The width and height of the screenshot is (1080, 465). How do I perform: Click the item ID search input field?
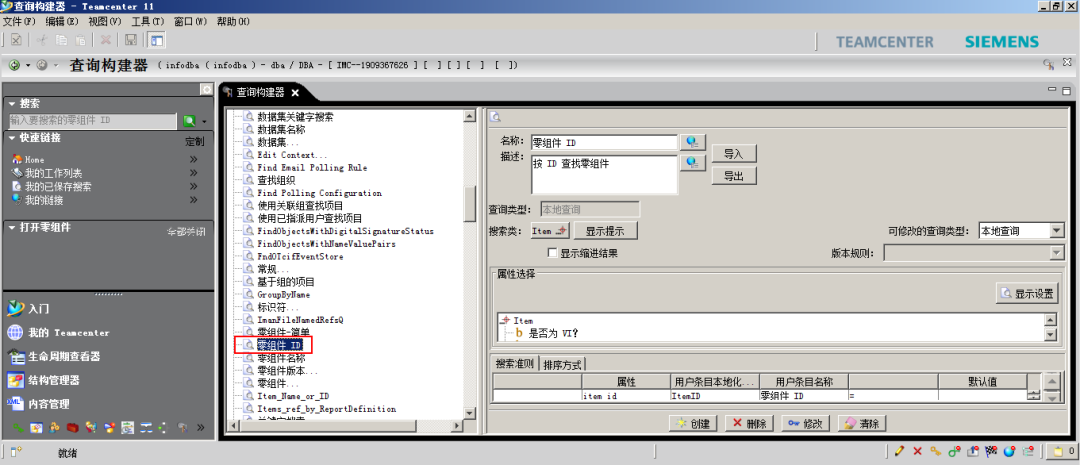click(x=92, y=121)
